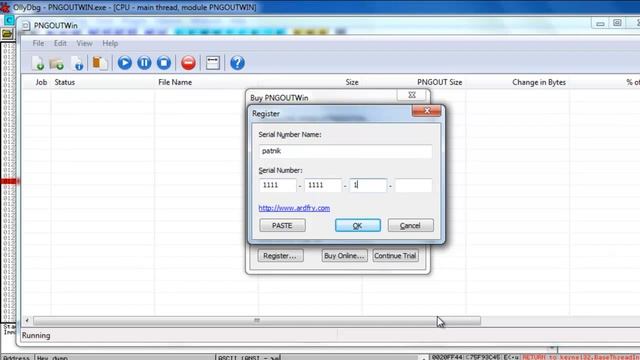Click the PNGOUTWin window maximize button
Viewport: 640px width, 360px height.
tap(617, 23)
